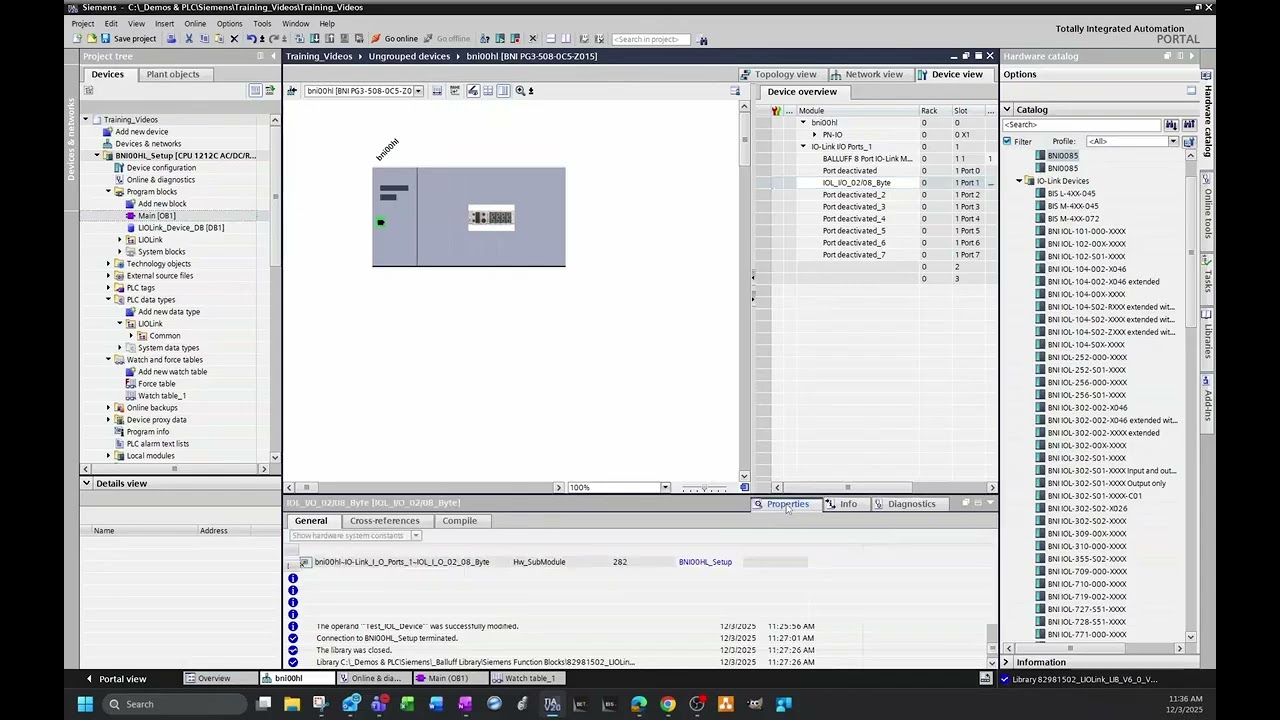
Task: Click the binoculars icon beside project search
Action: pyautogui.click(x=703, y=40)
